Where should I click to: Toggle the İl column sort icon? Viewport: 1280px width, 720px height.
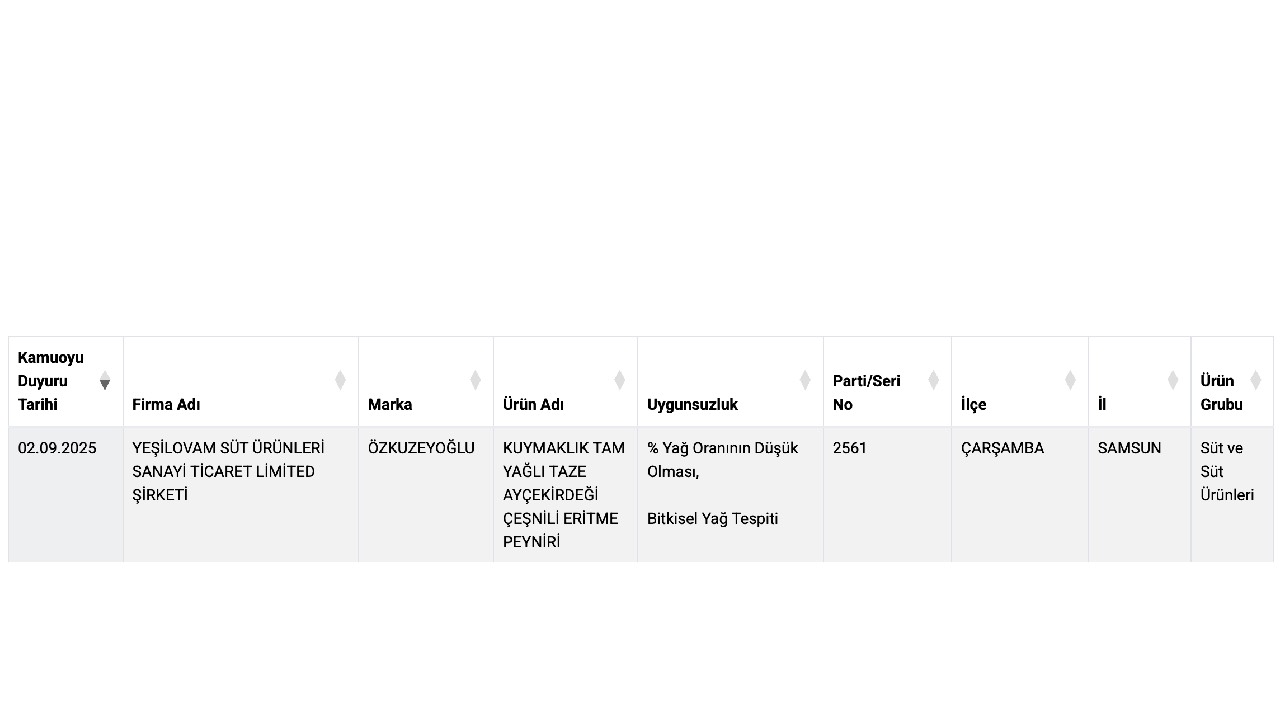tap(1173, 380)
